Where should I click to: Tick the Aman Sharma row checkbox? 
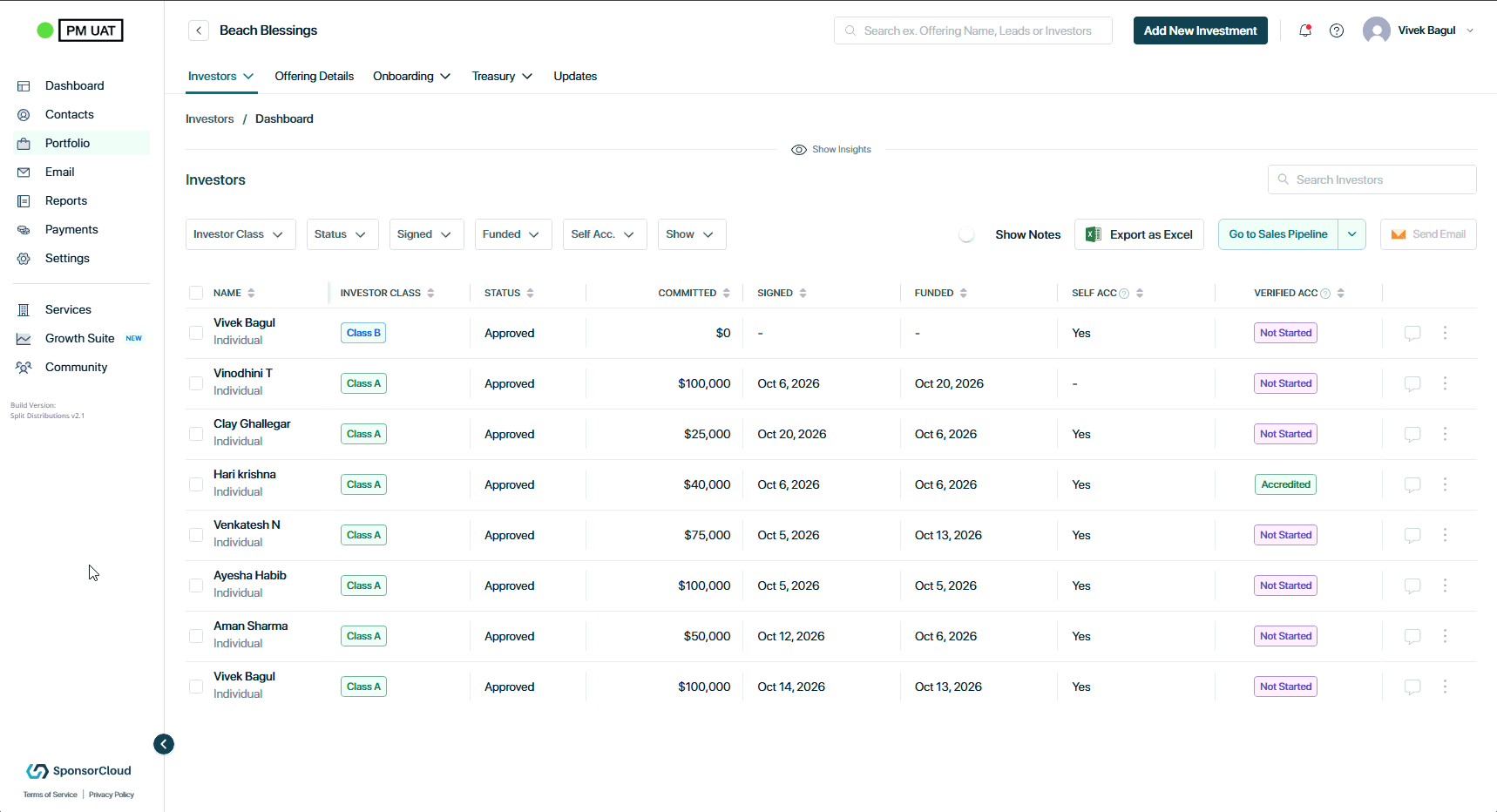[196, 636]
